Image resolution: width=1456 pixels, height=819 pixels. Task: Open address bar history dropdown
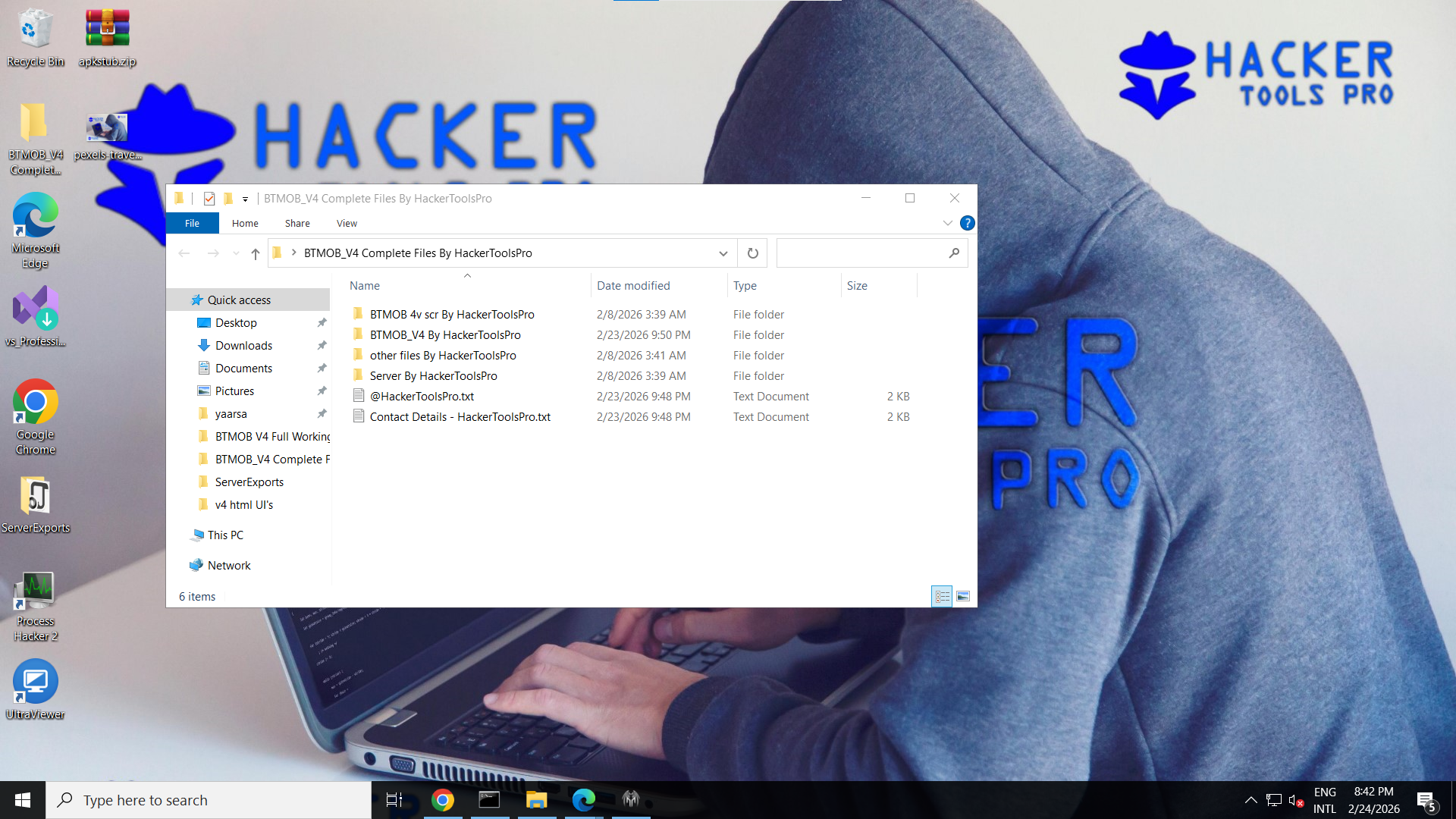point(723,253)
